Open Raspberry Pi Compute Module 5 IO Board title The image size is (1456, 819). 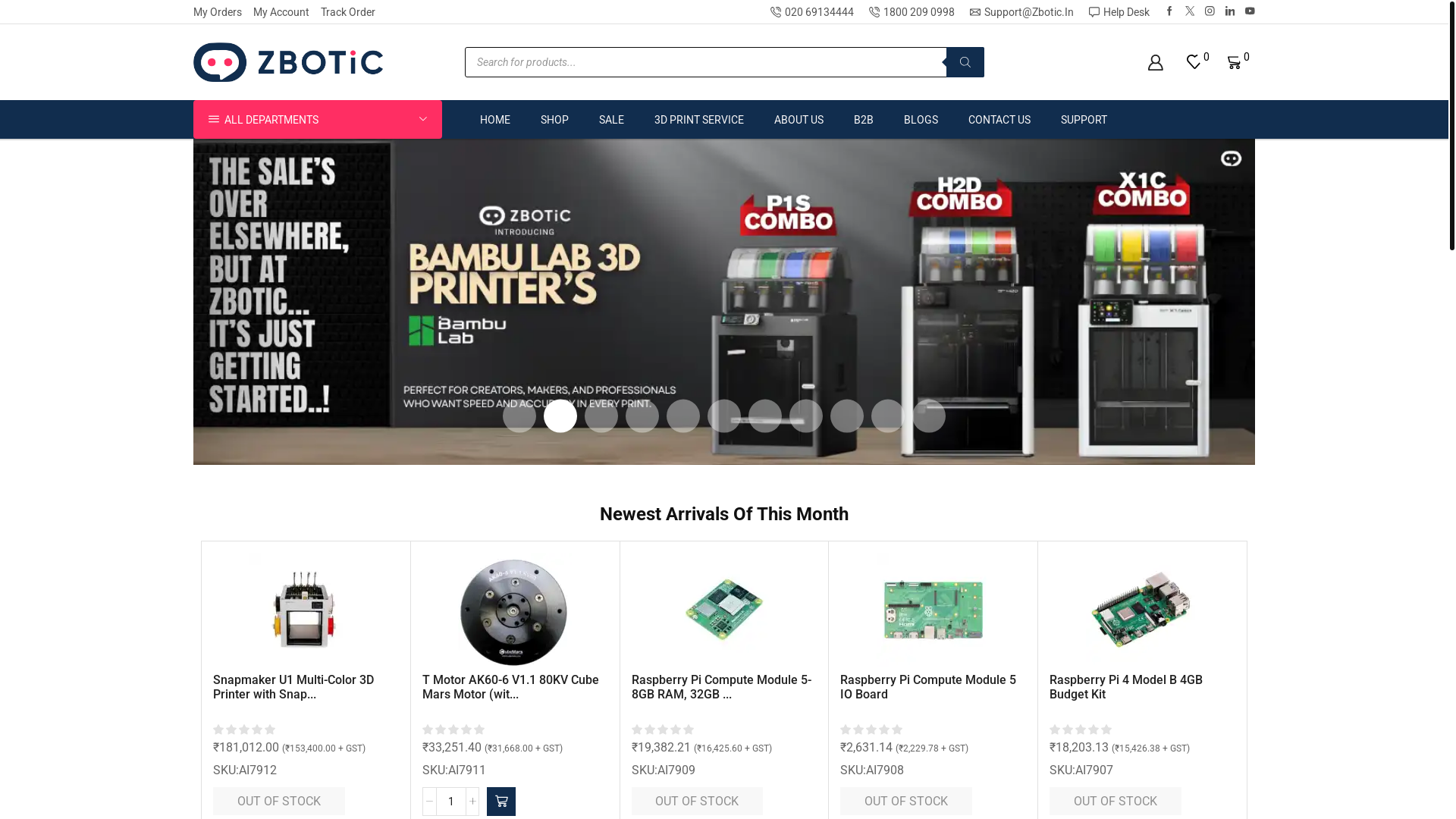click(x=928, y=687)
